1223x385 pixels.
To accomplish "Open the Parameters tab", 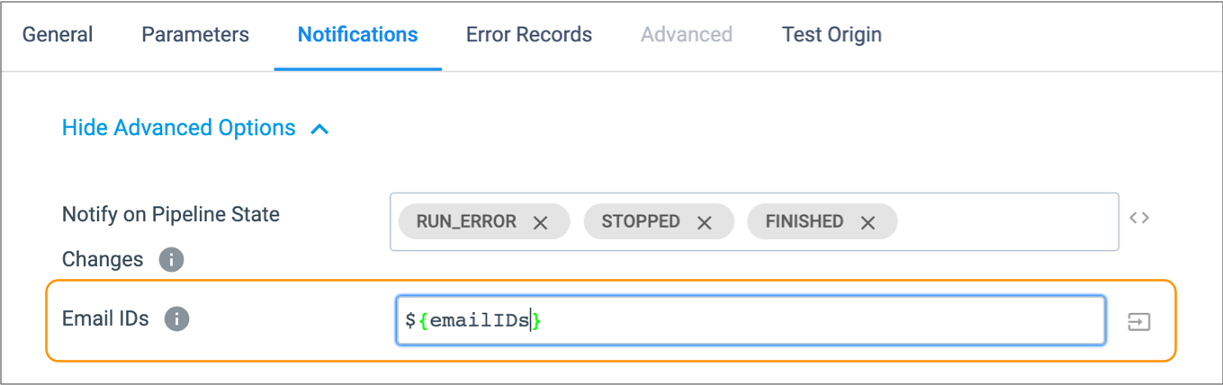I will click(195, 34).
